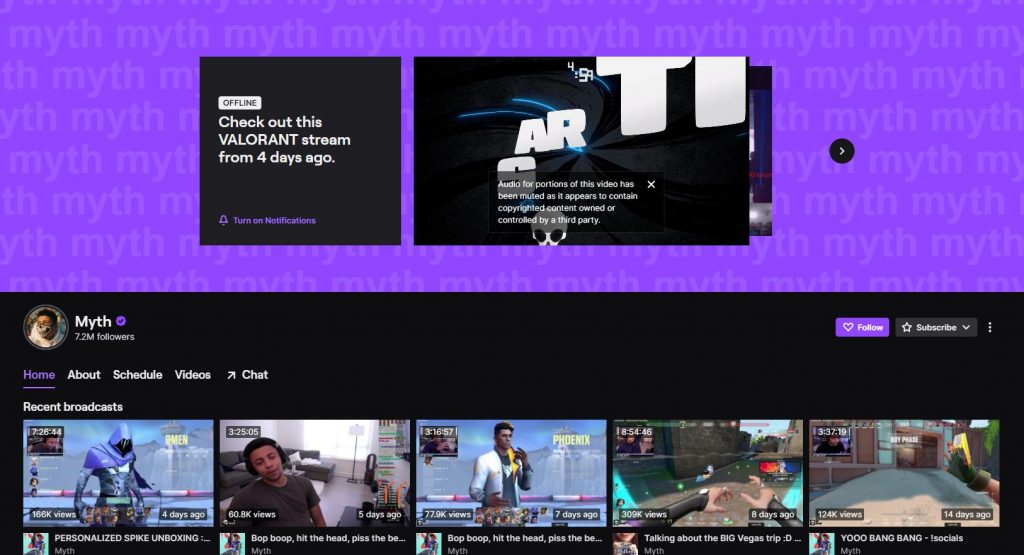Click game icon beside PERSONALIZED SPIKE UNBOXING
The width and height of the screenshot is (1024, 555).
(x=36, y=544)
